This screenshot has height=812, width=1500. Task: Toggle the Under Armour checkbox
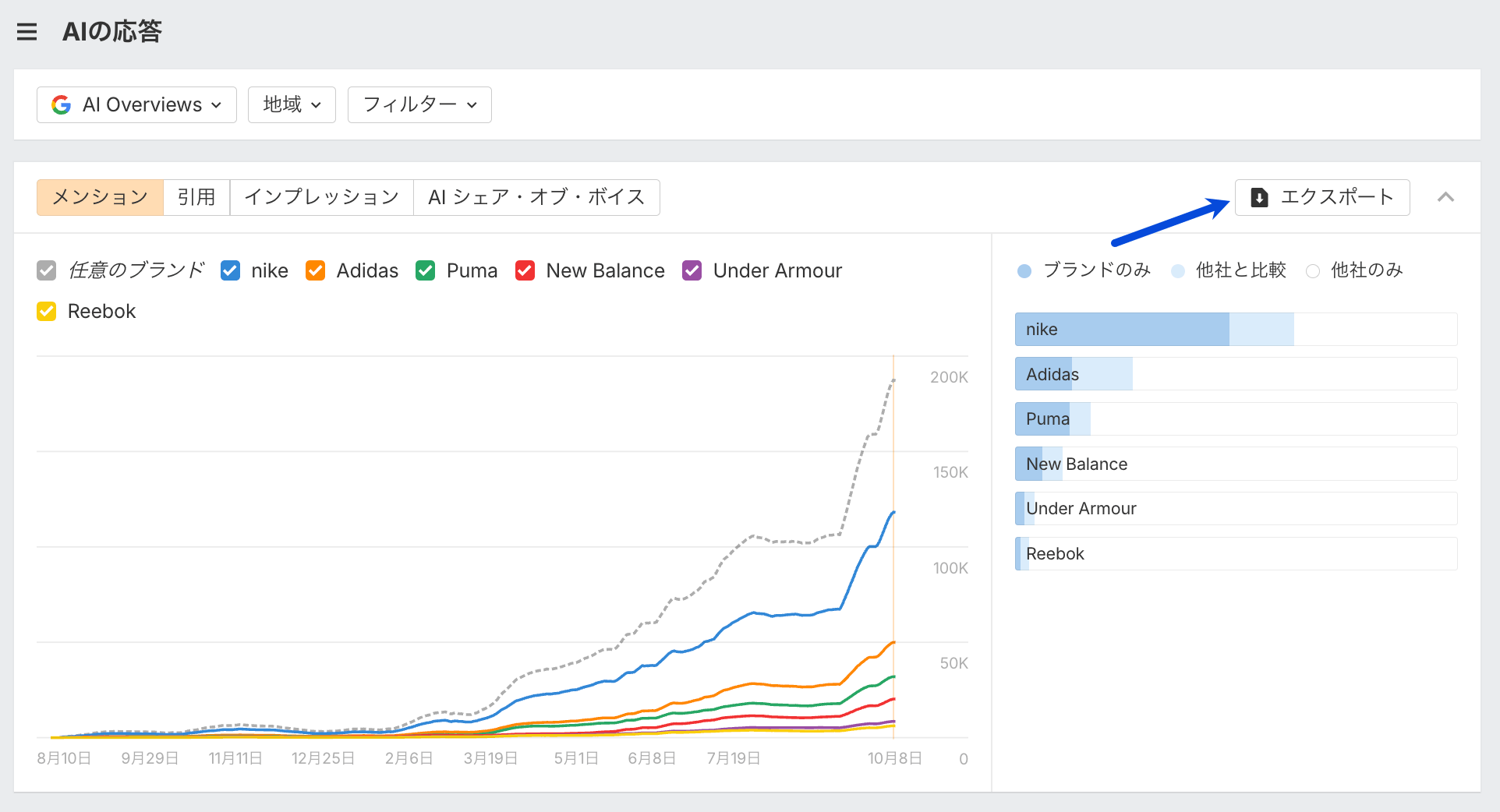[692, 270]
